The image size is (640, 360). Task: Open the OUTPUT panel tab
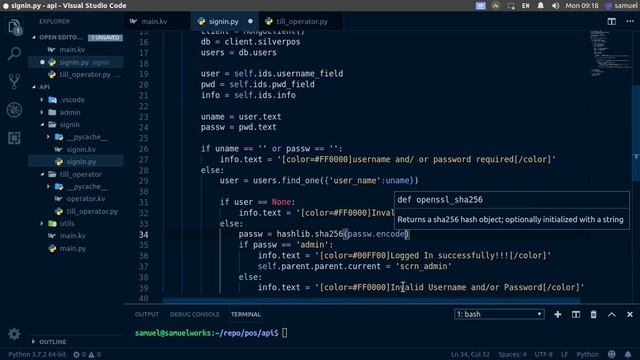point(147,314)
